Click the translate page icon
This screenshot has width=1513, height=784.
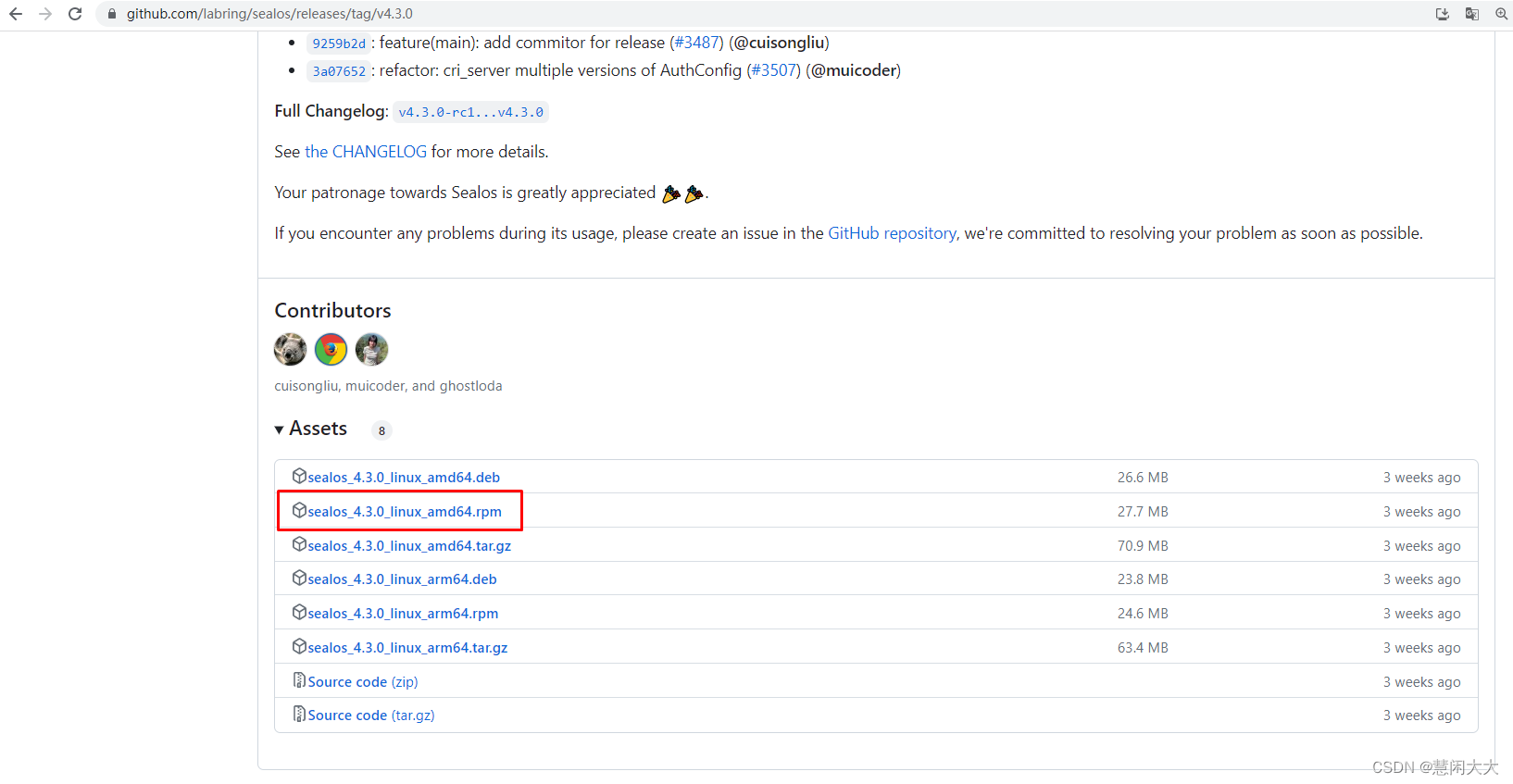1472,14
